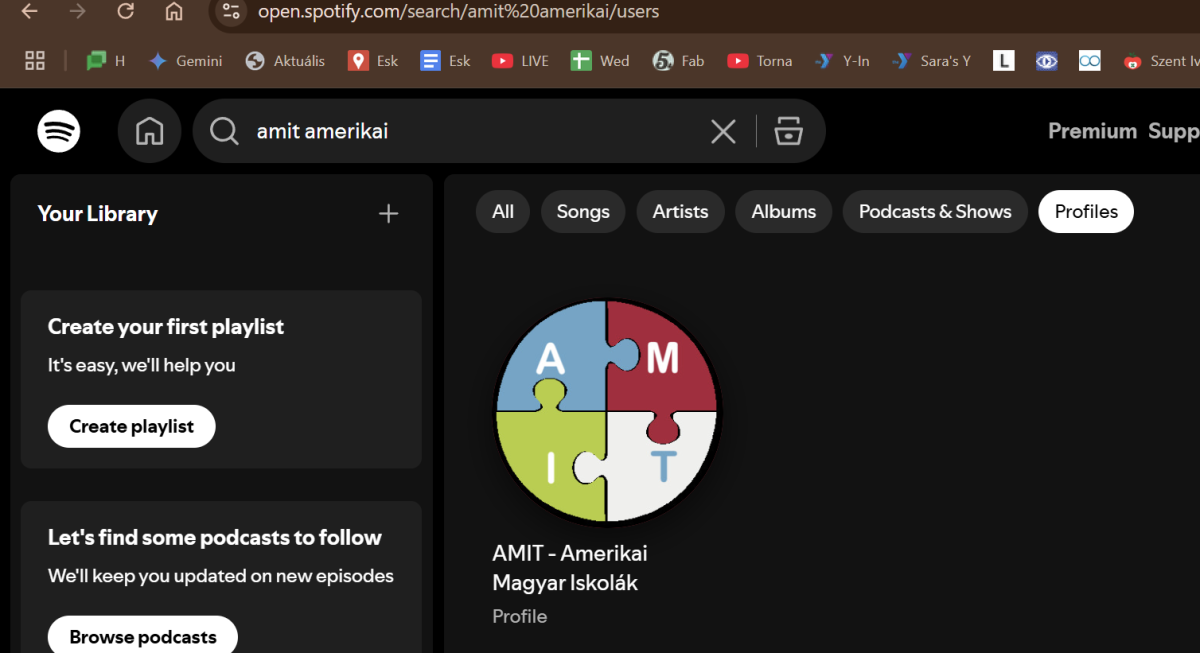Open the AMIT puzzle profile picture
The image size is (1200, 653).
pos(606,412)
